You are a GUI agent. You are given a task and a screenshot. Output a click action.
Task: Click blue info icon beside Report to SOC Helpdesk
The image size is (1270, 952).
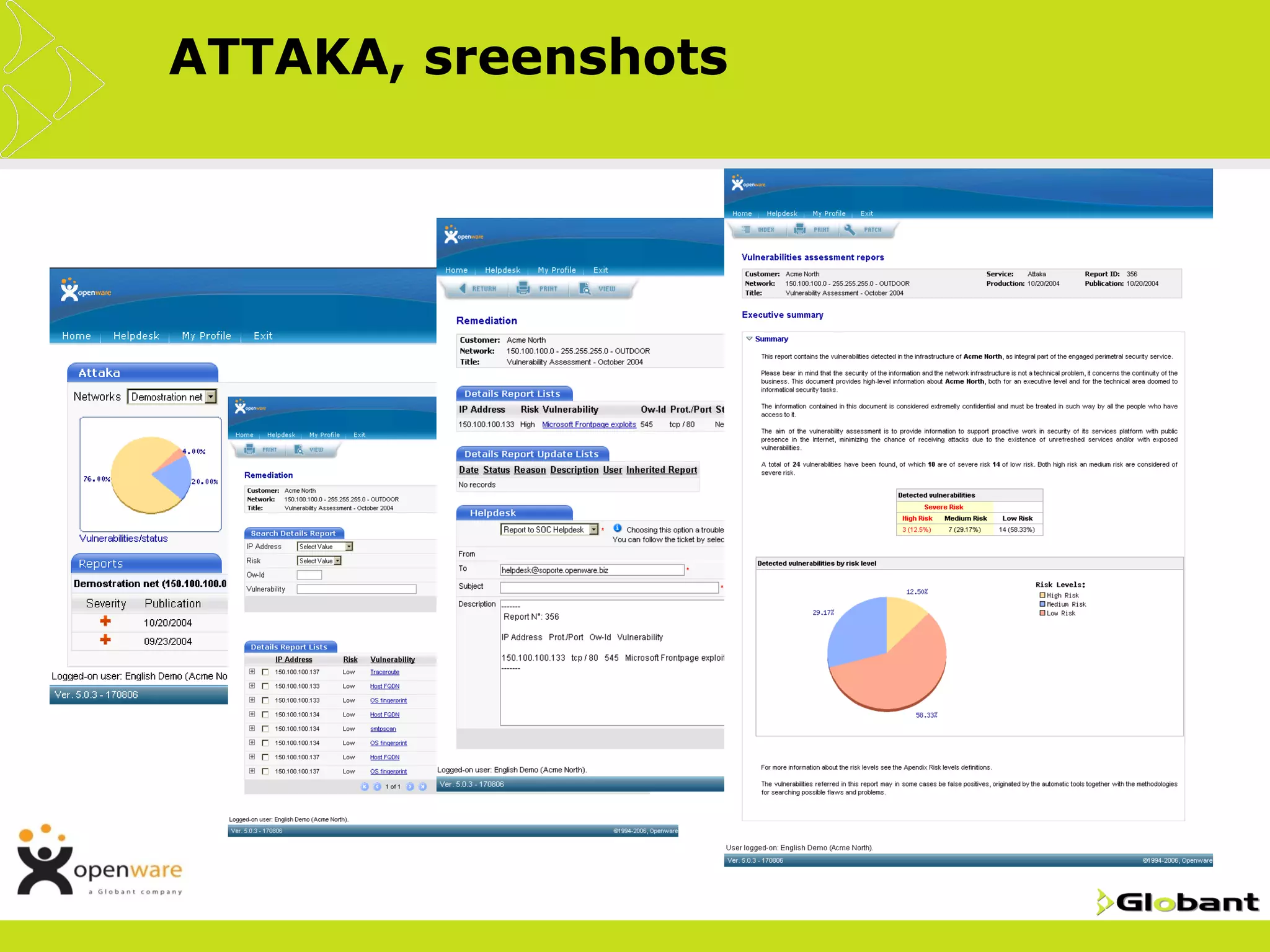617,528
